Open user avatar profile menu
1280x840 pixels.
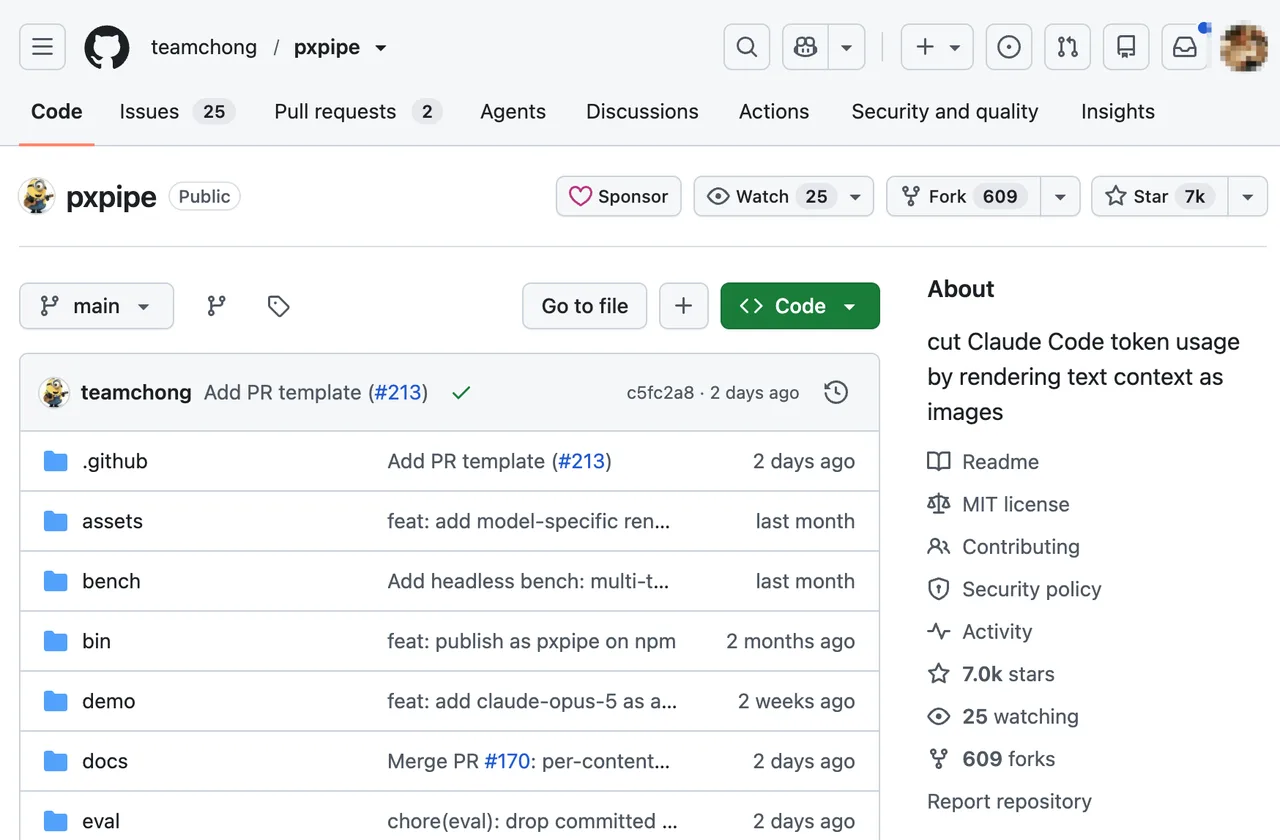[1244, 47]
